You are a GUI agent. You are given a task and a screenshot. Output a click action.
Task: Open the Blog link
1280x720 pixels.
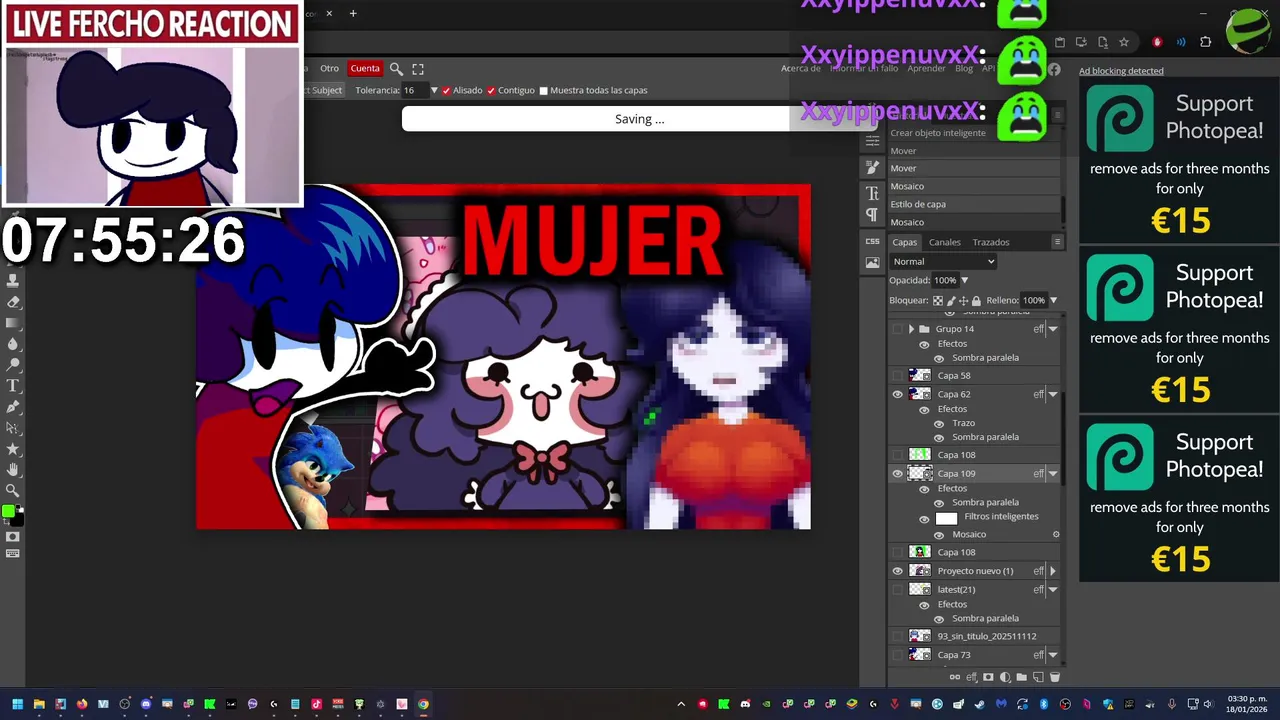pyautogui.click(x=964, y=68)
